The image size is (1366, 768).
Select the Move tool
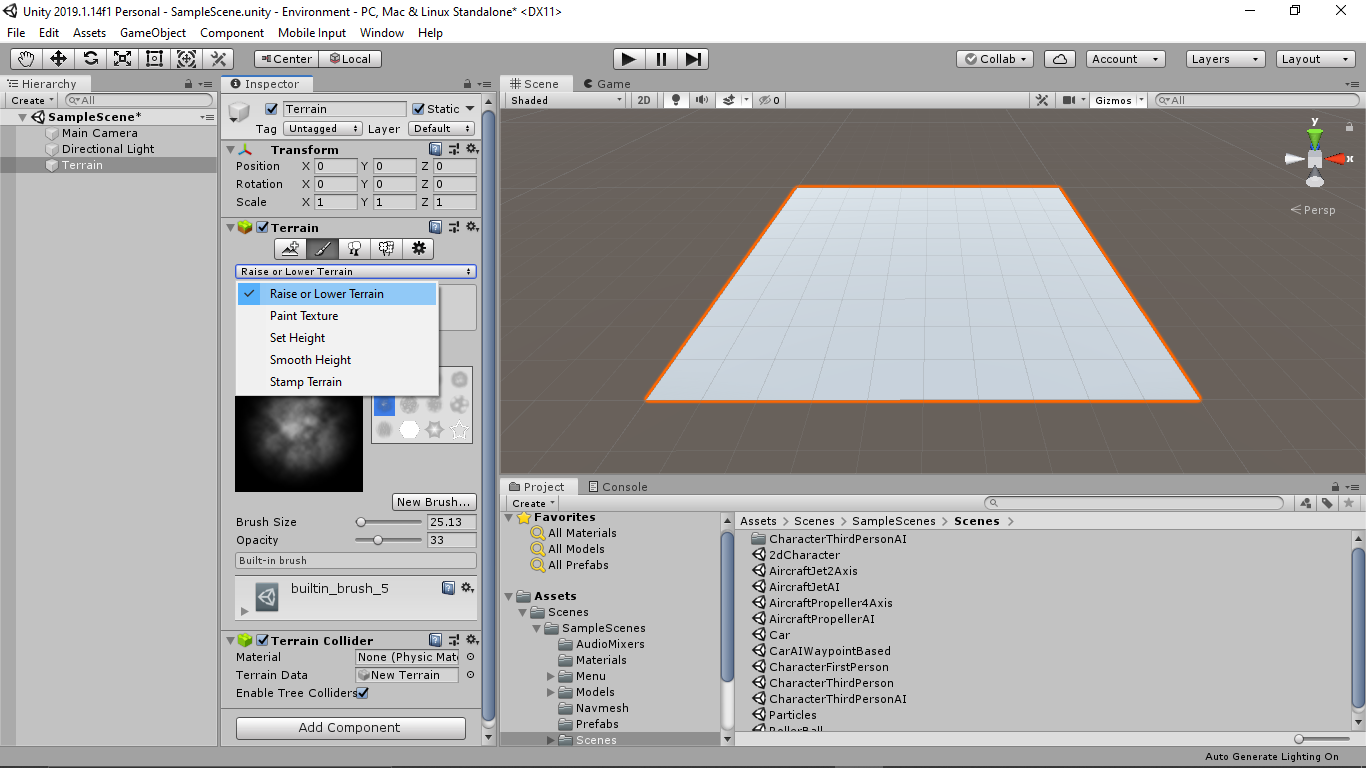tap(57, 58)
